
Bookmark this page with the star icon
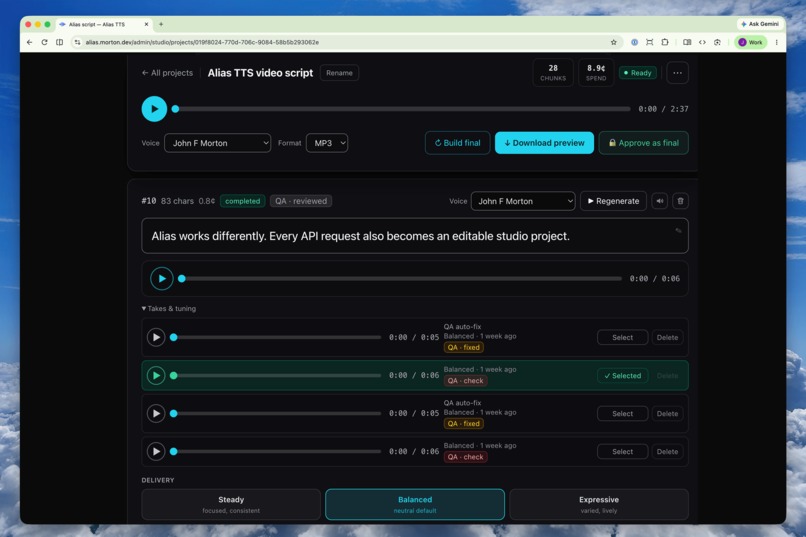(x=613, y=42)
